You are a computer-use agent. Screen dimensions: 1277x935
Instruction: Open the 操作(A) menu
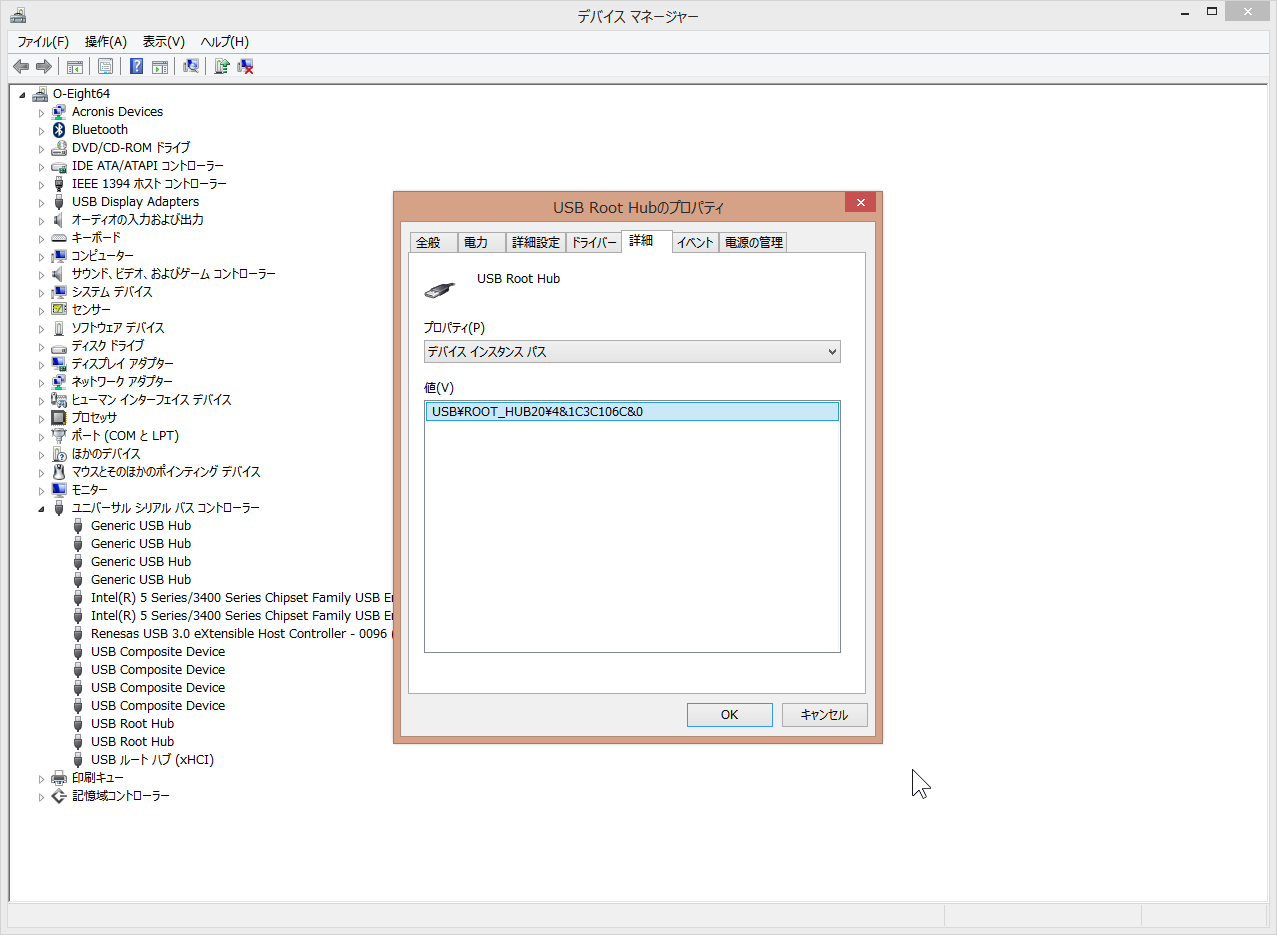[x=105, y=41]
